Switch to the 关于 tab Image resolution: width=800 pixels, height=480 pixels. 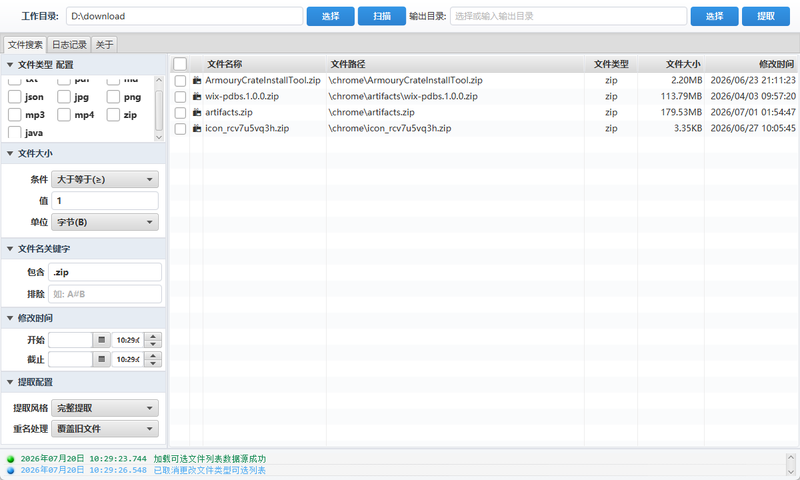point(105,45)
